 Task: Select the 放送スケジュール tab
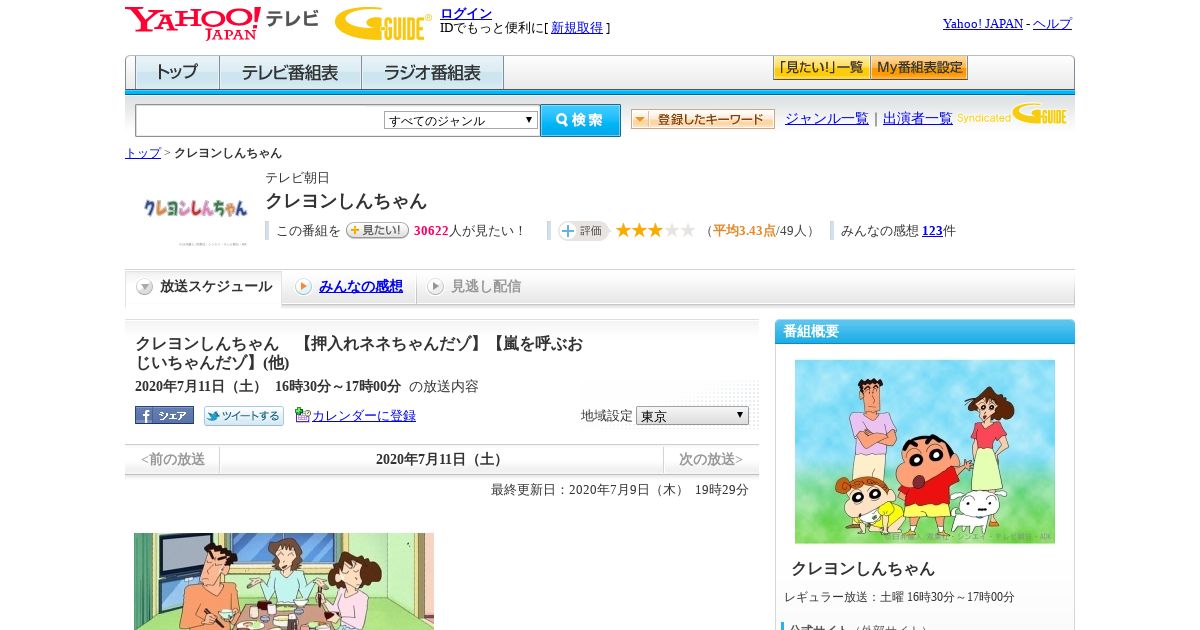click(203, 287)
